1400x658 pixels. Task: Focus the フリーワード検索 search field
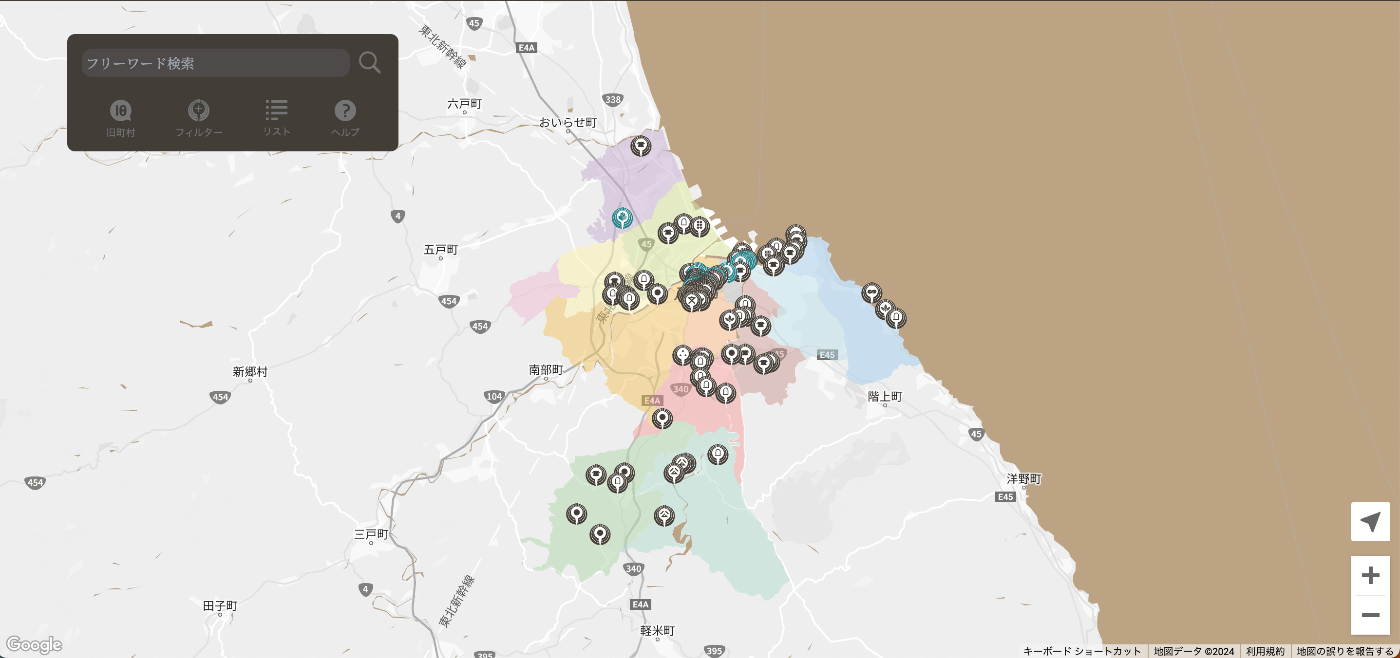tap(216, 63)
